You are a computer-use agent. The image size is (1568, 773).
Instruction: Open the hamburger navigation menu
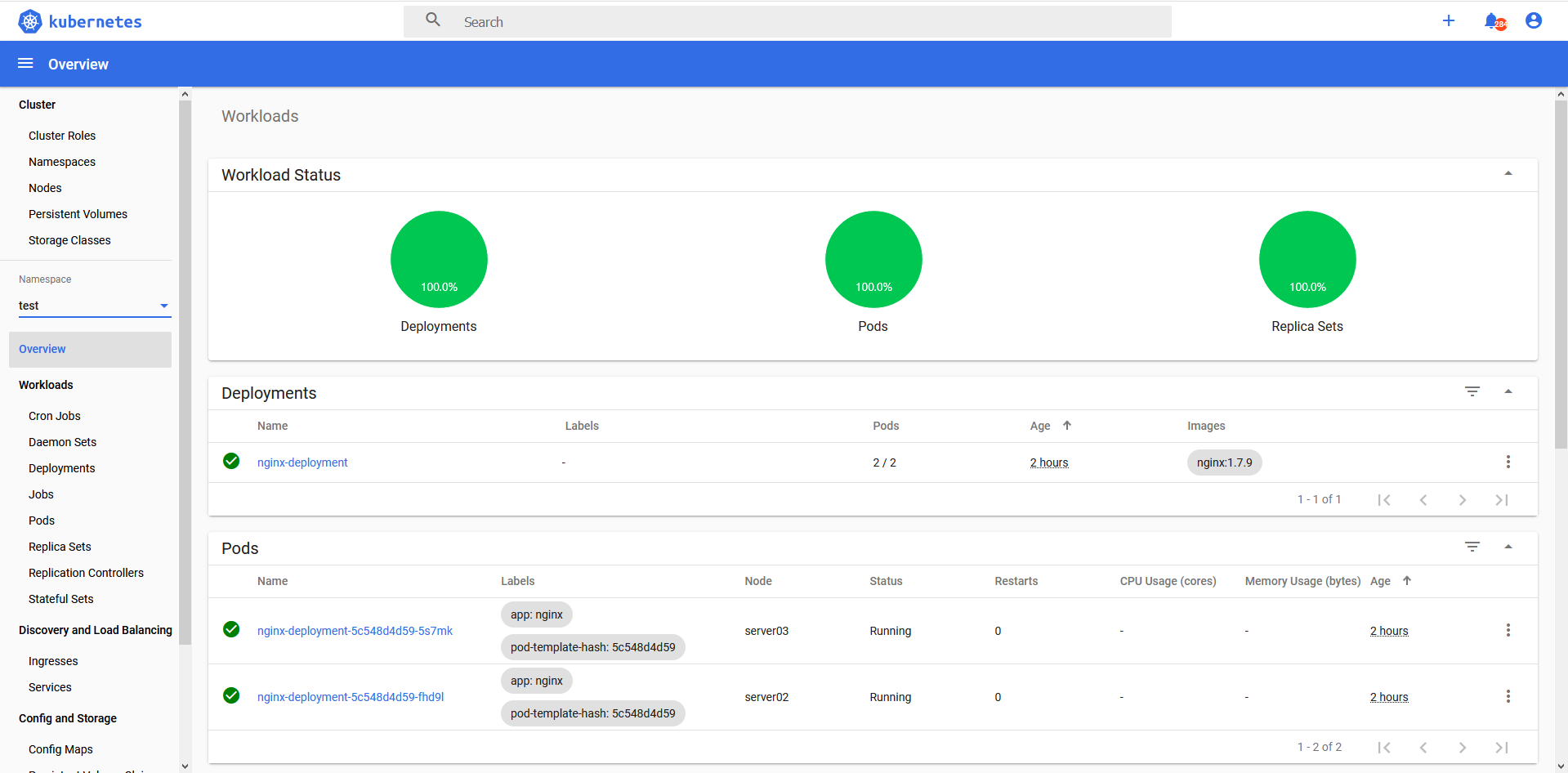[x=25, y=64]
